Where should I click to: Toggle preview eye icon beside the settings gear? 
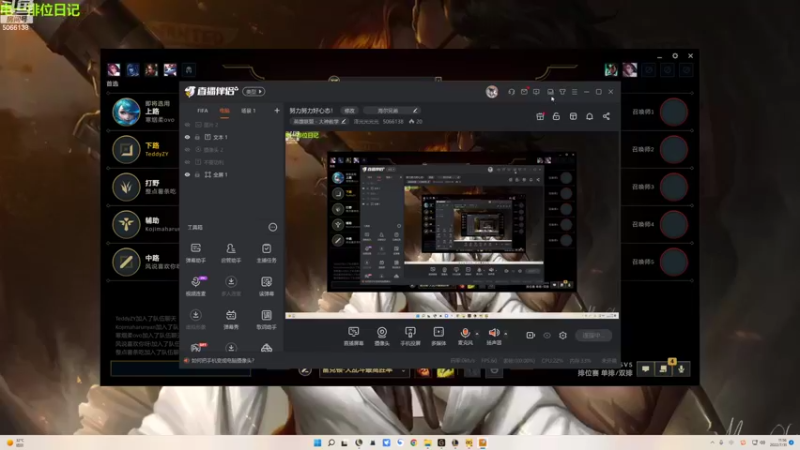[x=547, y=335]
